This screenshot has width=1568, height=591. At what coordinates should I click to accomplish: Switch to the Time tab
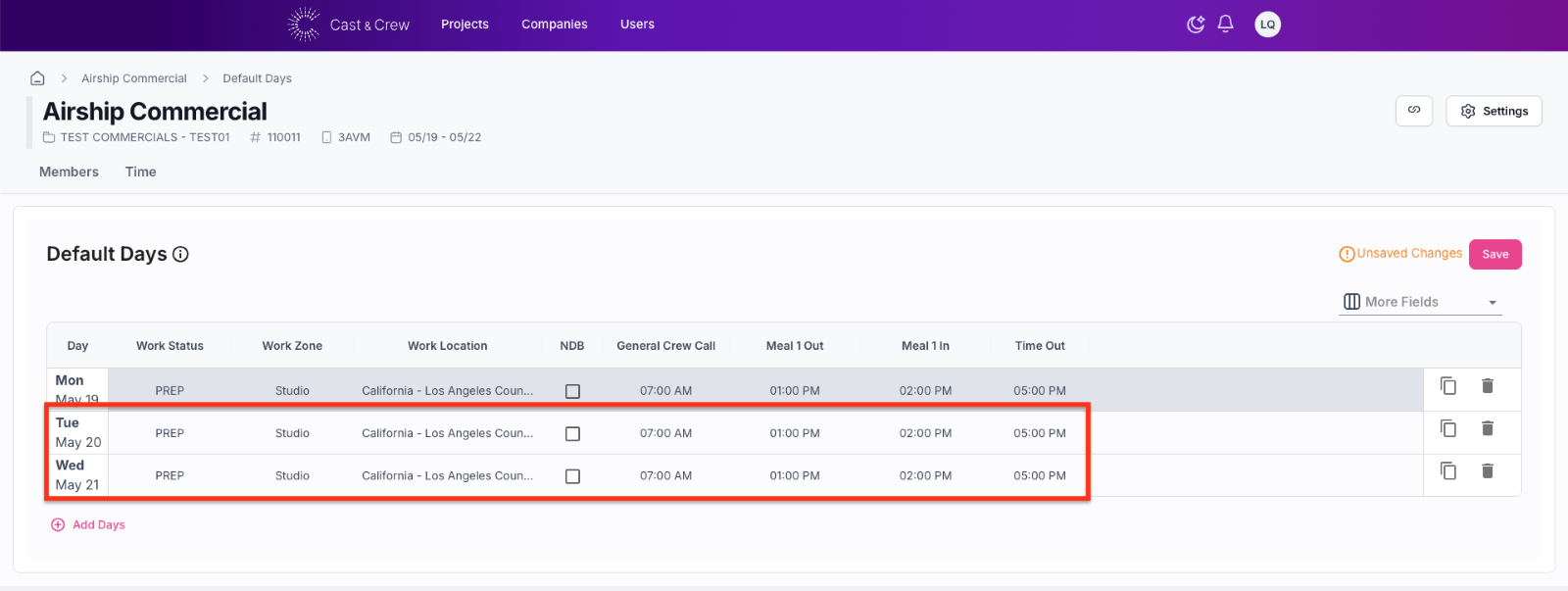pos(141,172)
